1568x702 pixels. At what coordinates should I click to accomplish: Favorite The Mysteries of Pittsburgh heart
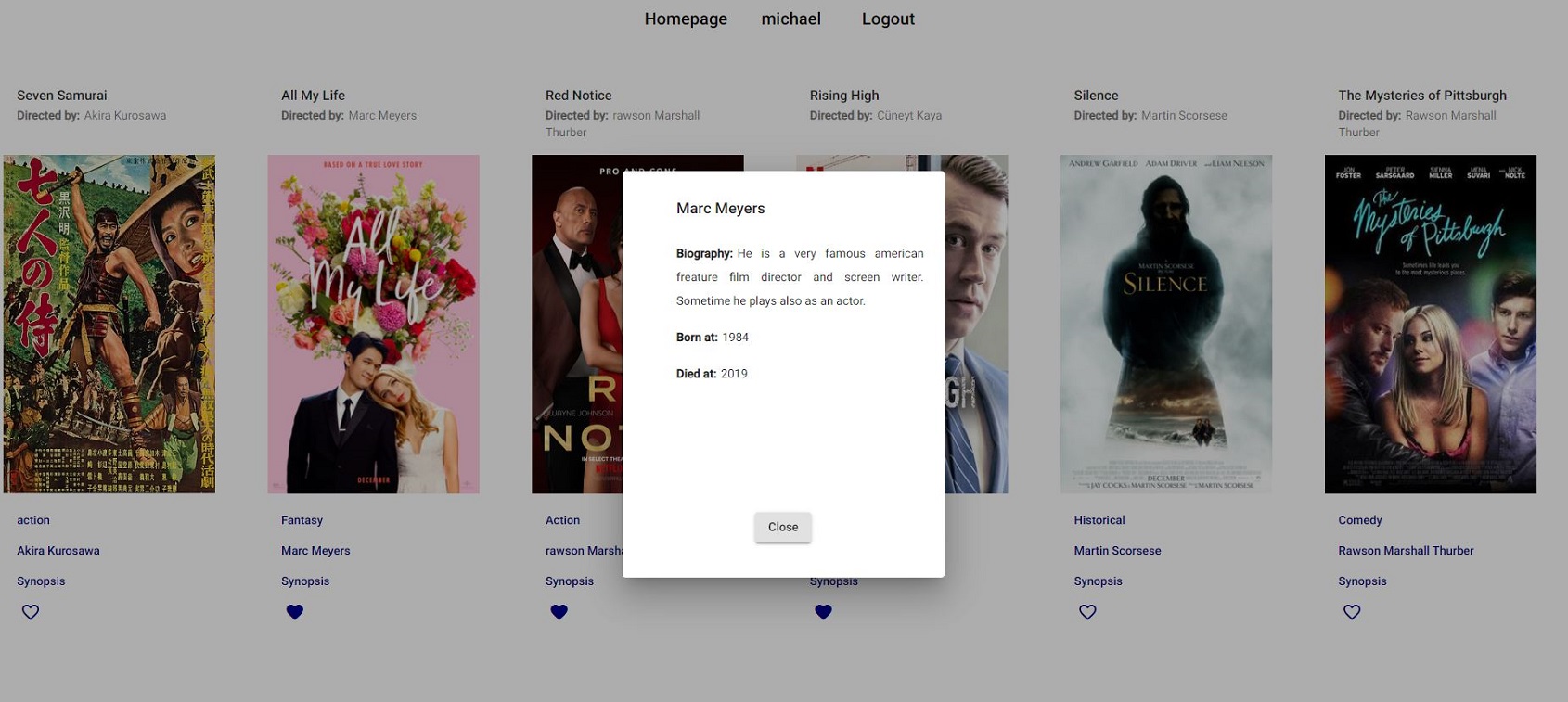(x=1353, y=612)
